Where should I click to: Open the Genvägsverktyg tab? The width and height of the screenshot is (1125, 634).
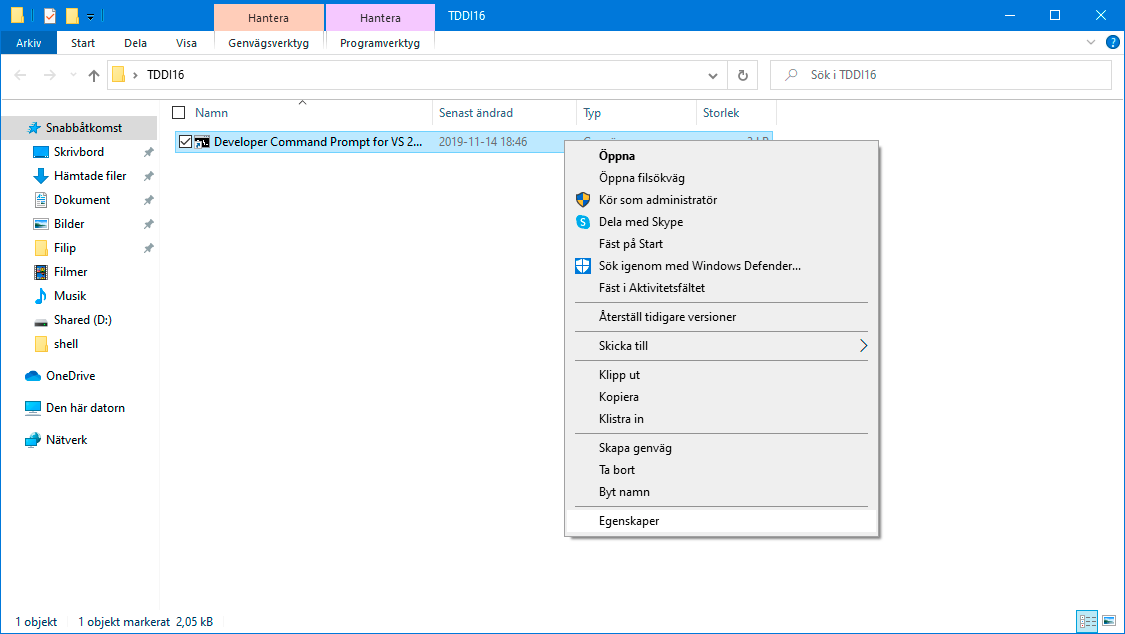pyautogui.click(x=268, y=43)
